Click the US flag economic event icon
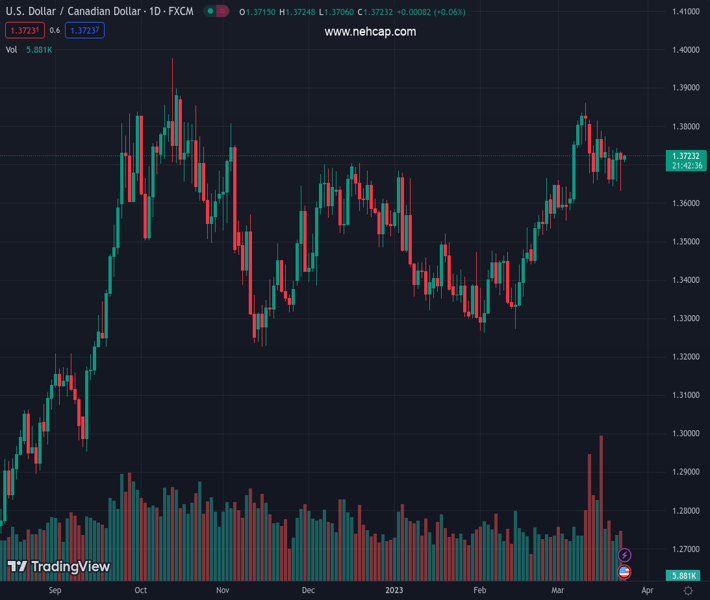The width and height of the screenshot is (710, 600). [625, 572]
